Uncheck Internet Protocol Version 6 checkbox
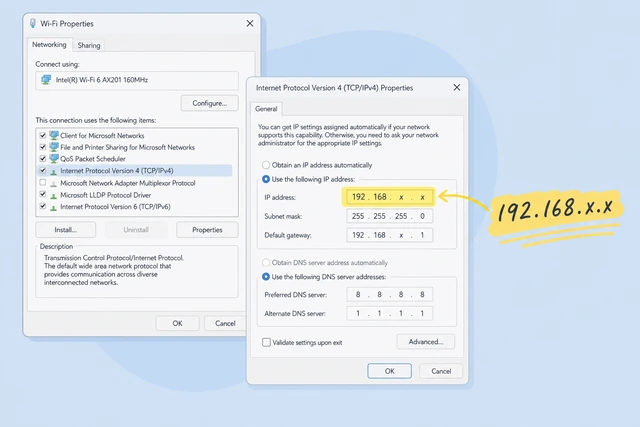This screenshot has width=640, height=427. click(42, 206)
